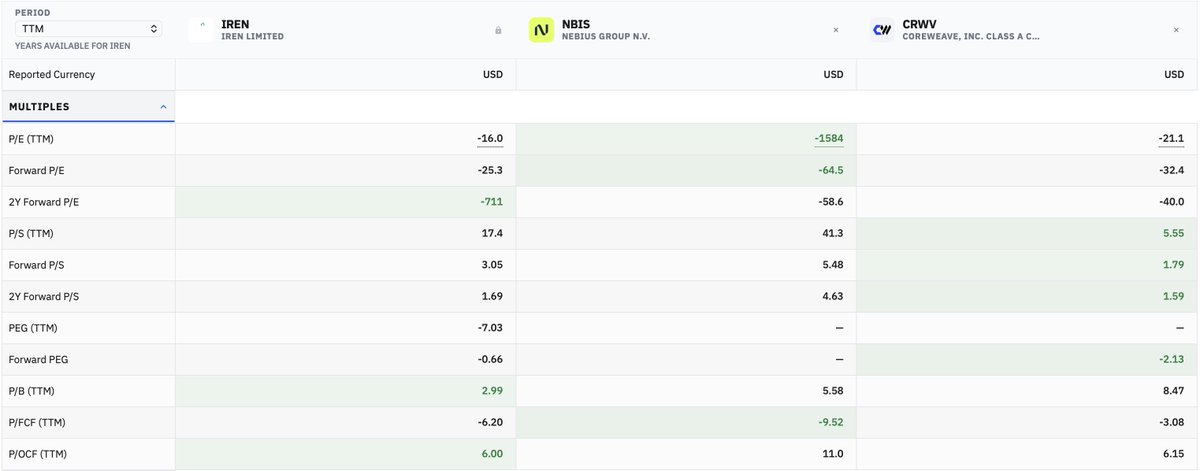This screenshot has height=471, width=1200.
Task: Click the NBIS green logo icon
Action: pyautogui.click(x=541, y=30)
